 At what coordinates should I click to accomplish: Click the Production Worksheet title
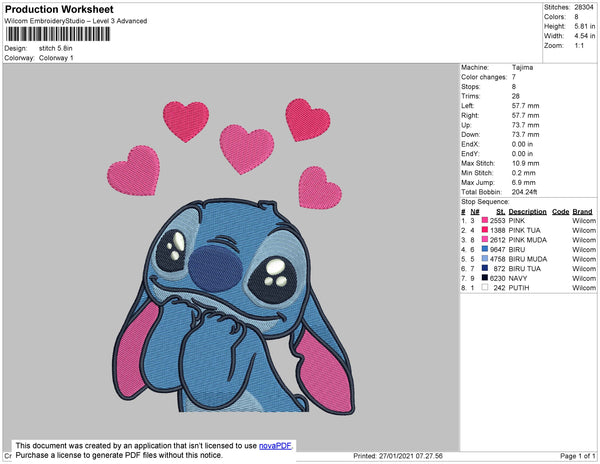point(59,9)
